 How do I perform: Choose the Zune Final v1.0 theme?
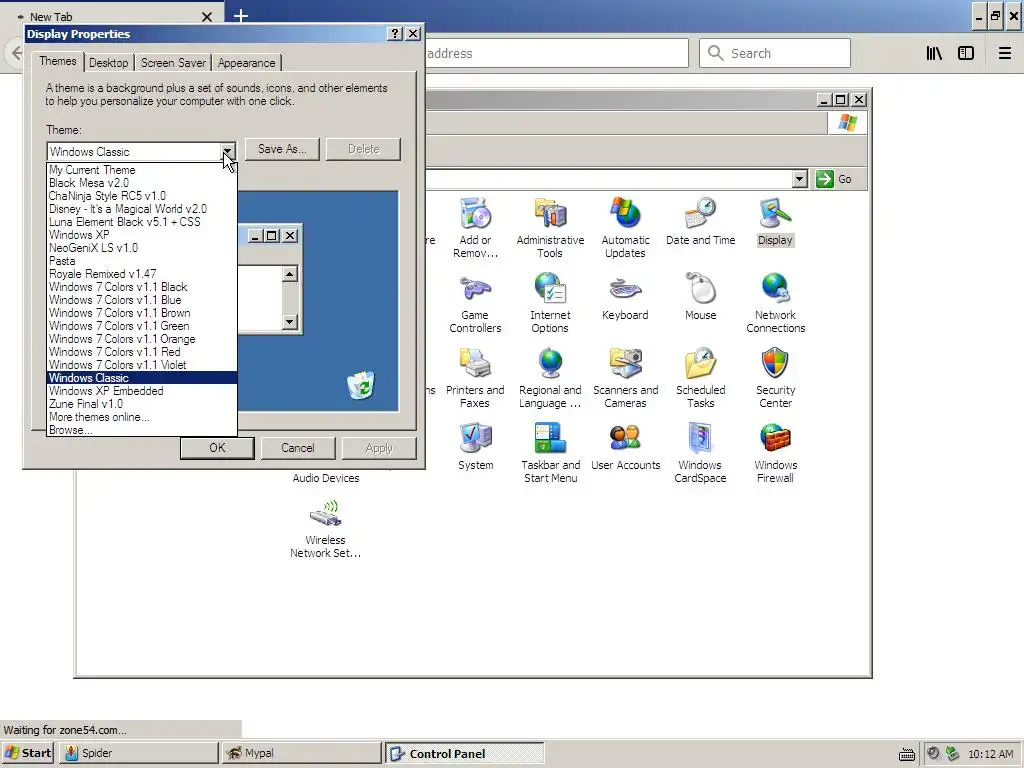point(142,404)
